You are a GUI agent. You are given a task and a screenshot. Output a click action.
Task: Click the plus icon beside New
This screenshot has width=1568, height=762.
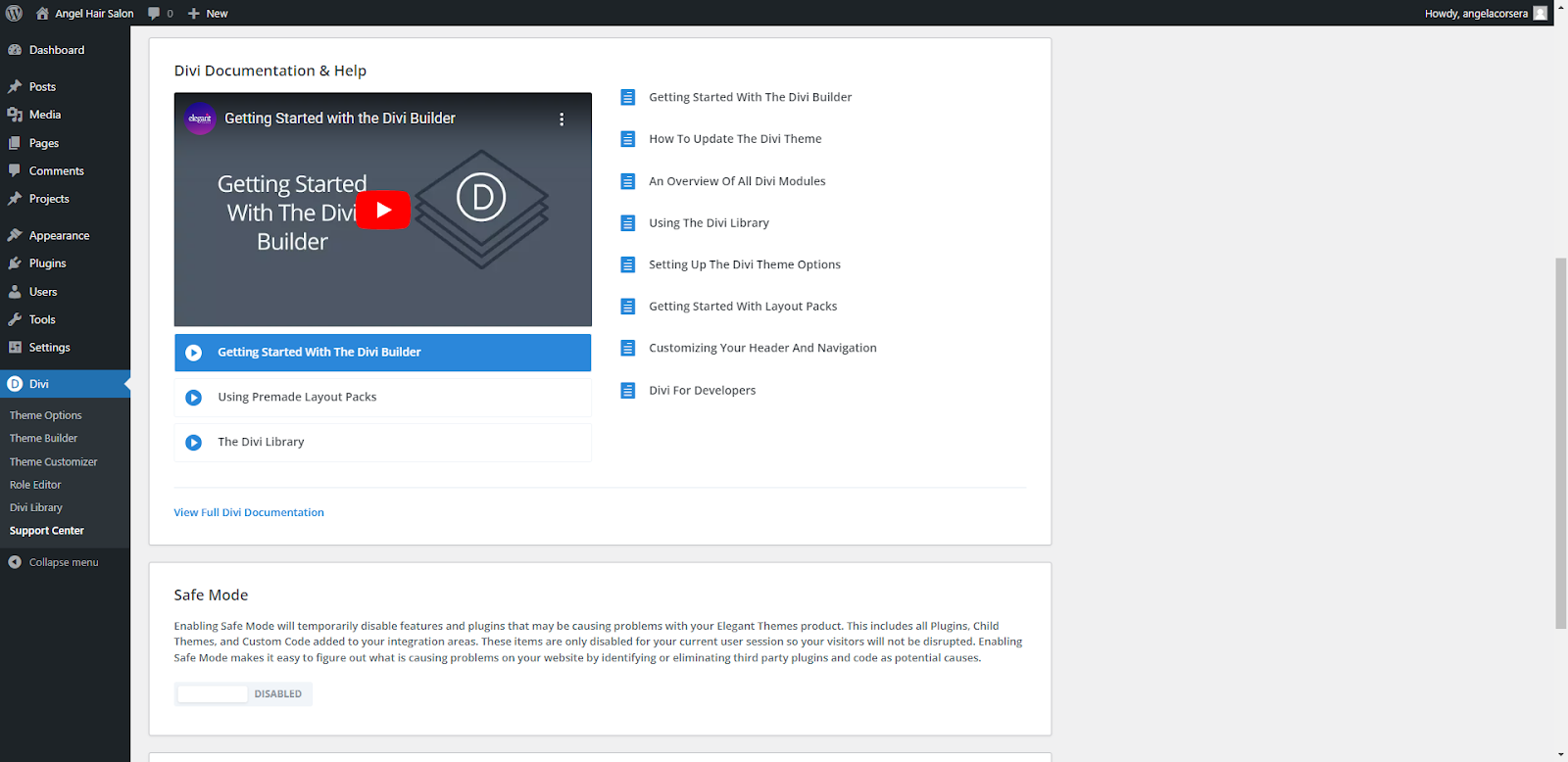pyautogui.click(x=193, y=14)
